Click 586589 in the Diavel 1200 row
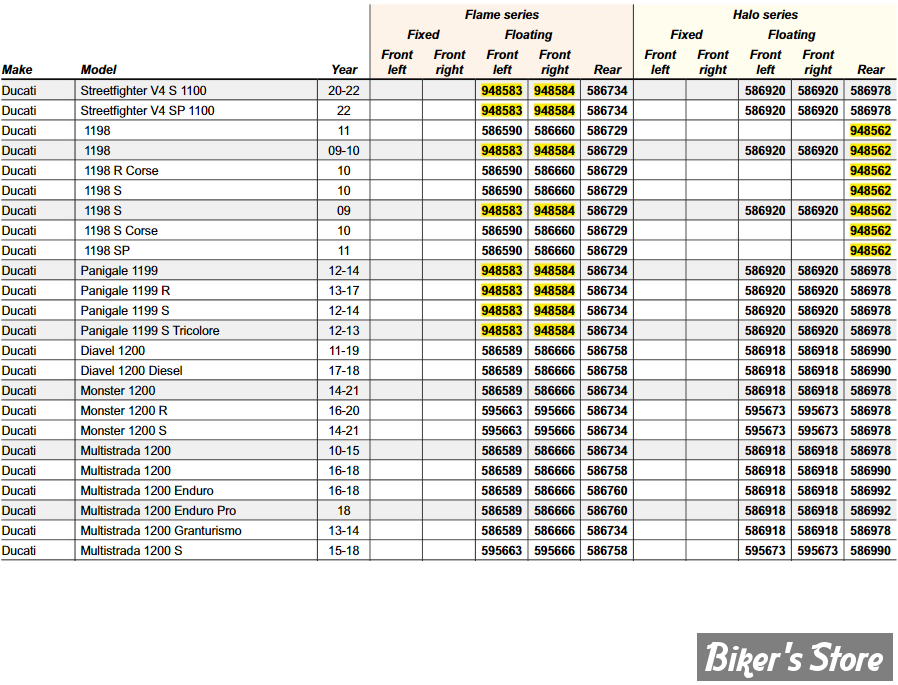 tap(502, 351)
